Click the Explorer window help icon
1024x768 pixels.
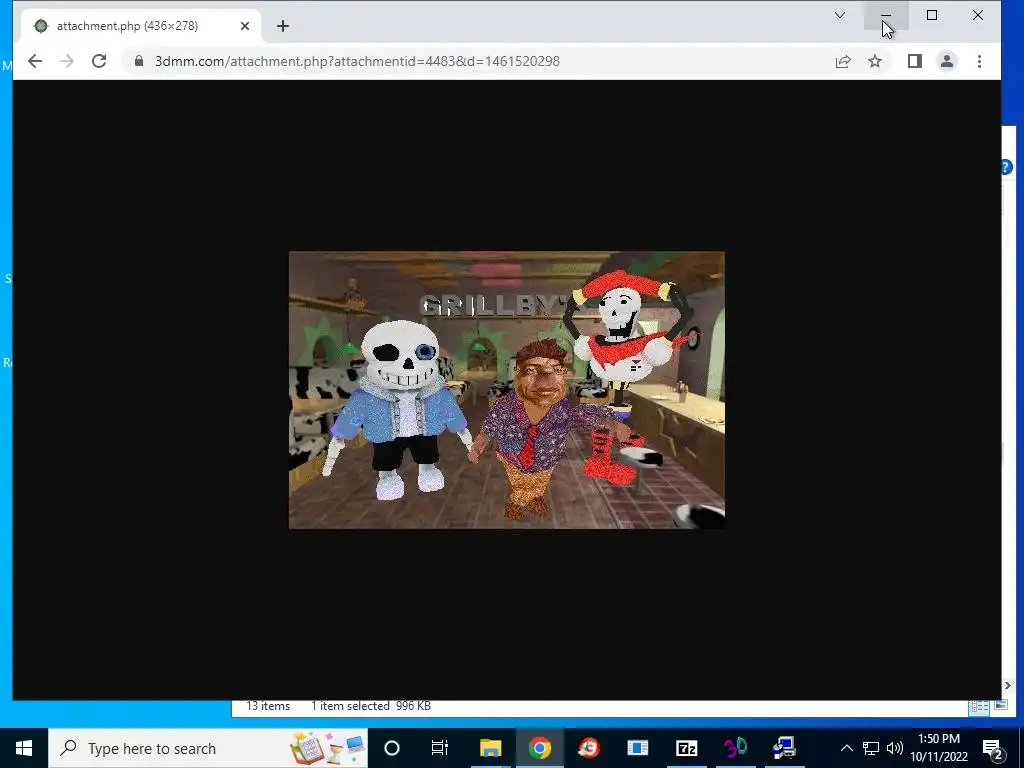pos(1007,167)
